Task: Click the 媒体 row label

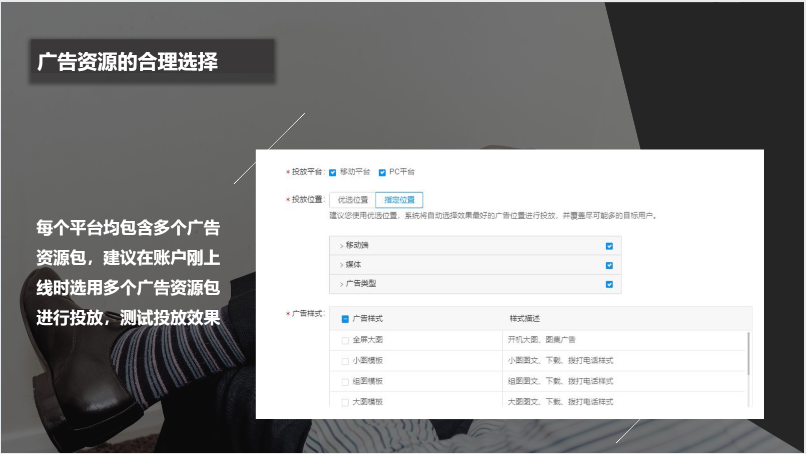Action: [353, 264]
